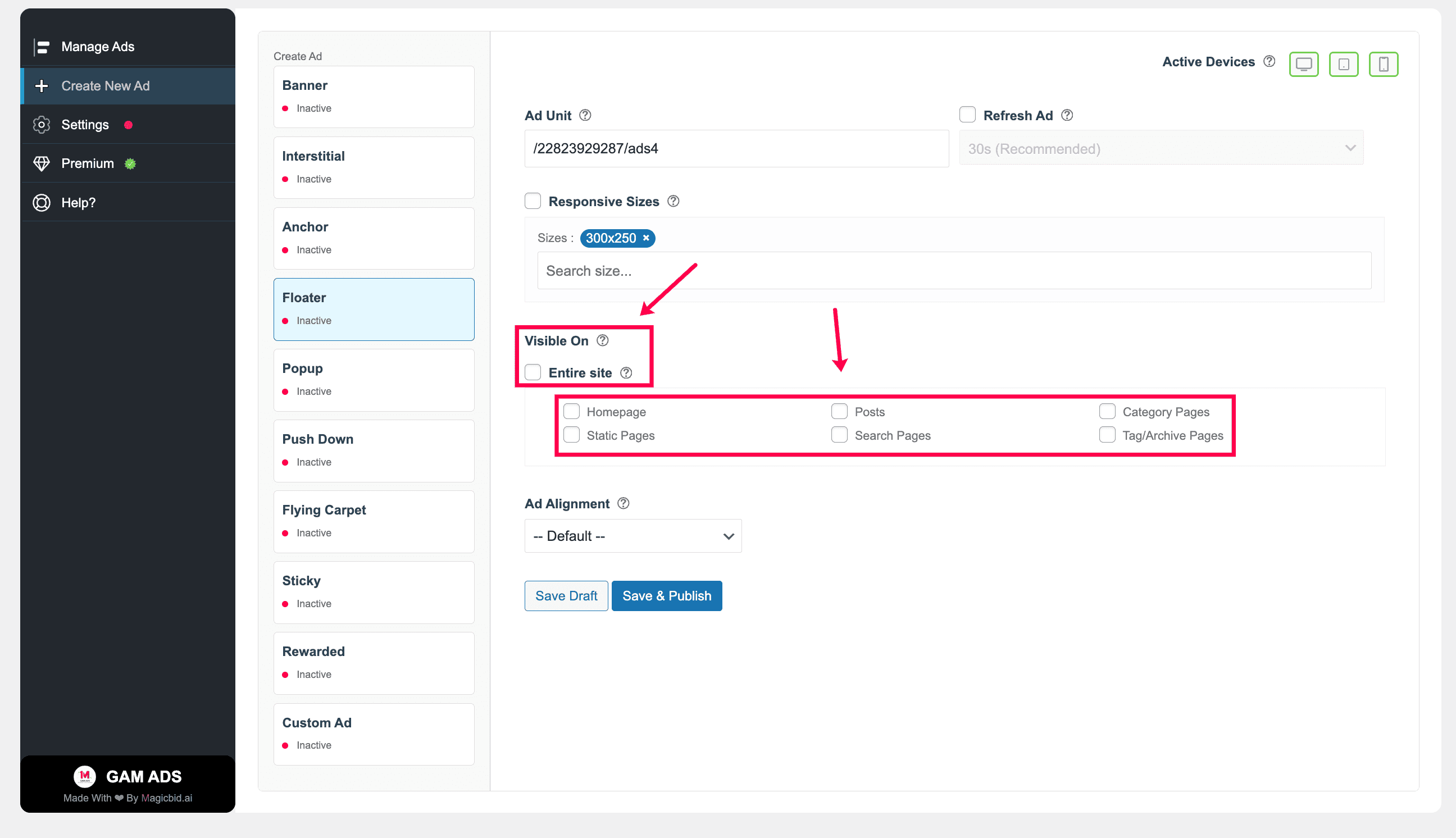Click help icon beside Entire site
1456x838 pixels.
[626, 373]
